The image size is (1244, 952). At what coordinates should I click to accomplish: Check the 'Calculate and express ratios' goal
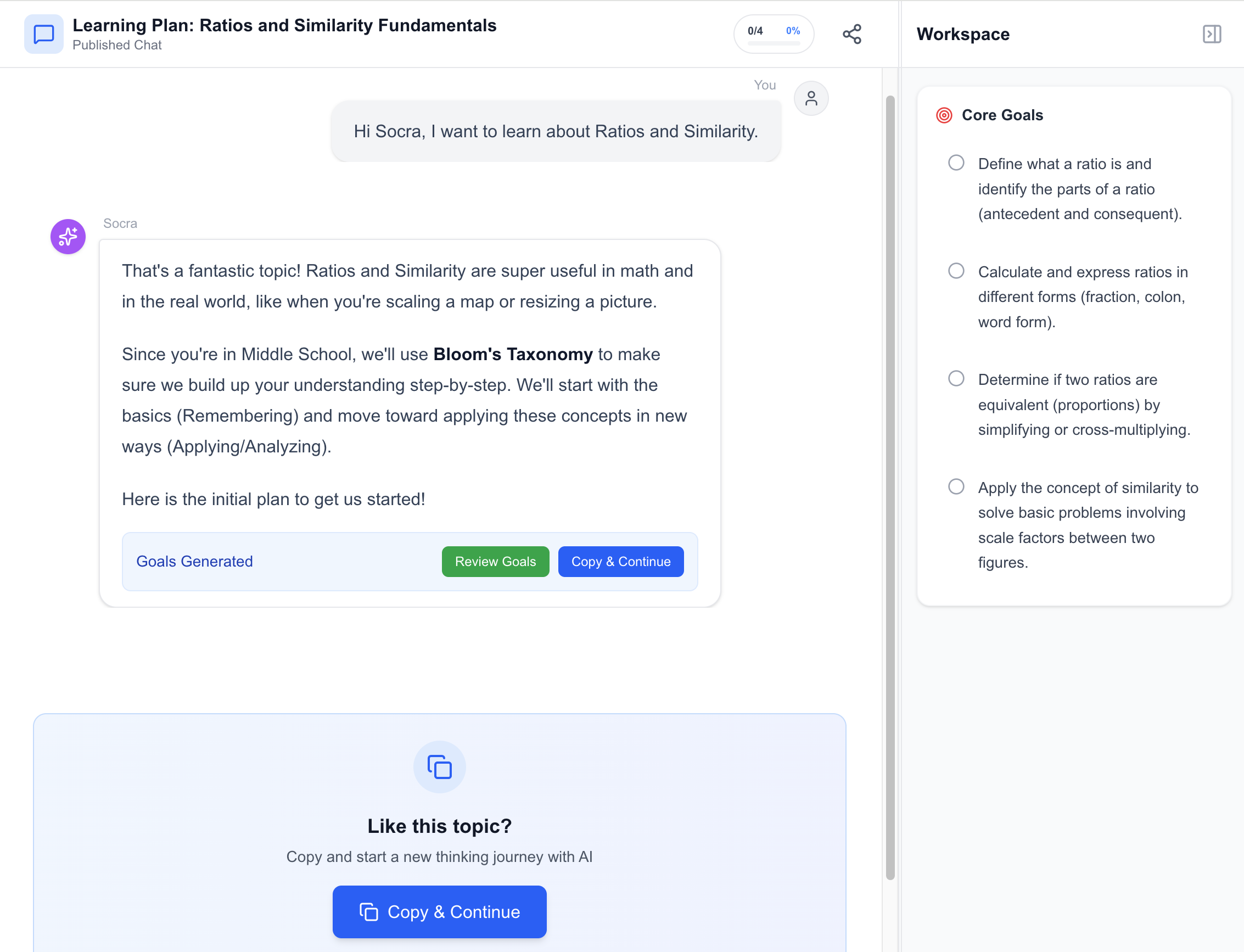click(956, 271)
